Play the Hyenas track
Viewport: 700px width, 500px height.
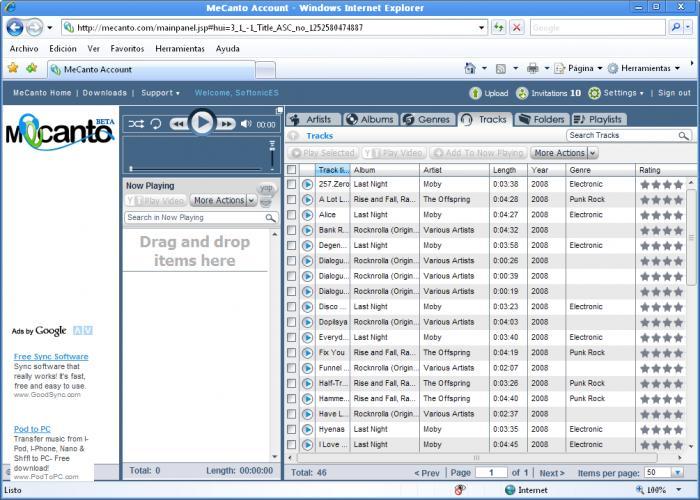pos(307,429)
